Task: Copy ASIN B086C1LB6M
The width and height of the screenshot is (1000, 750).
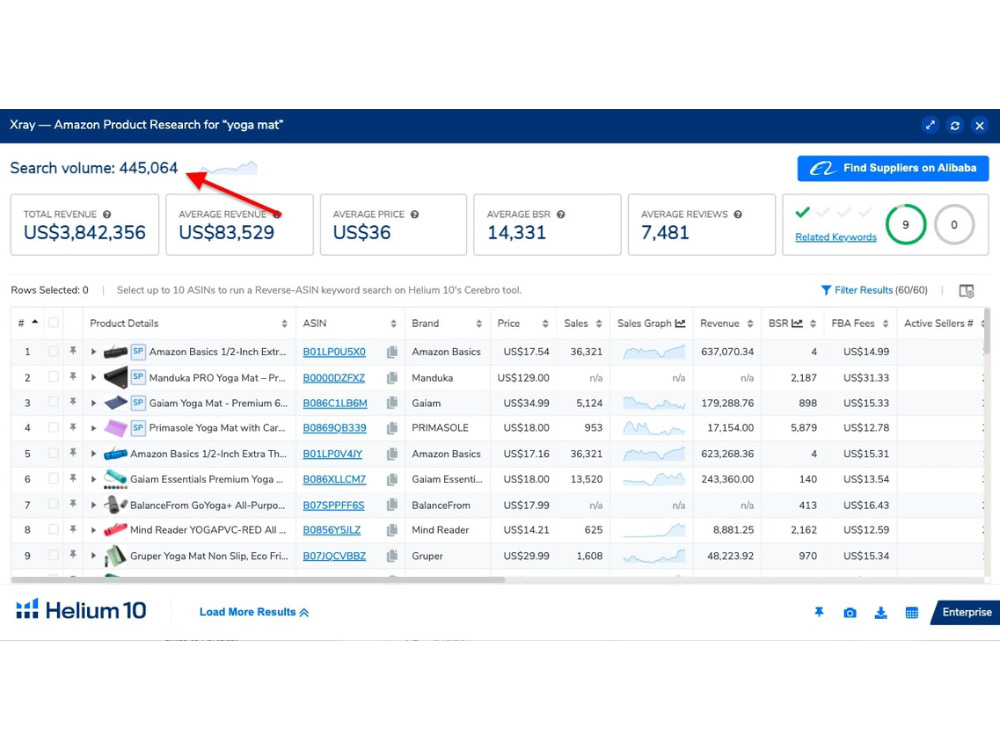Action: coord(392,403)
